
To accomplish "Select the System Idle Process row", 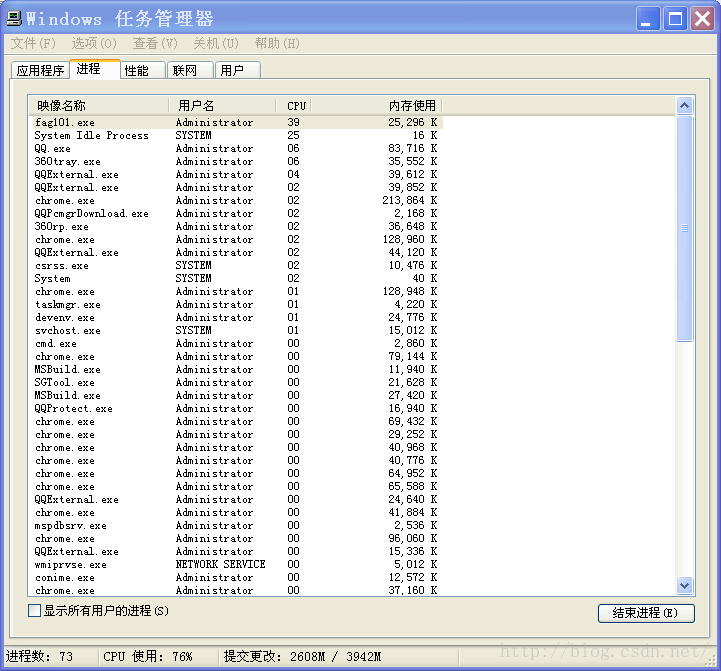I will (235, 135).
